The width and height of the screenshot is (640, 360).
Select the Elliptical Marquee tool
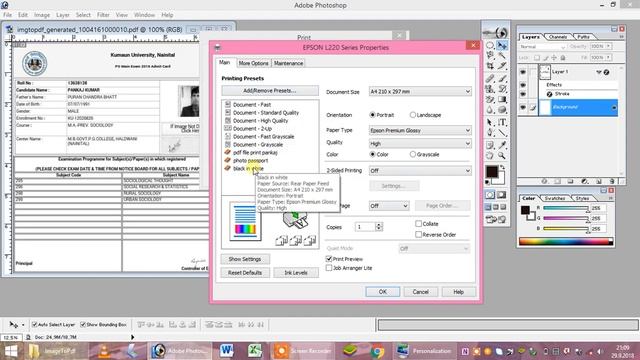point(490,46)
